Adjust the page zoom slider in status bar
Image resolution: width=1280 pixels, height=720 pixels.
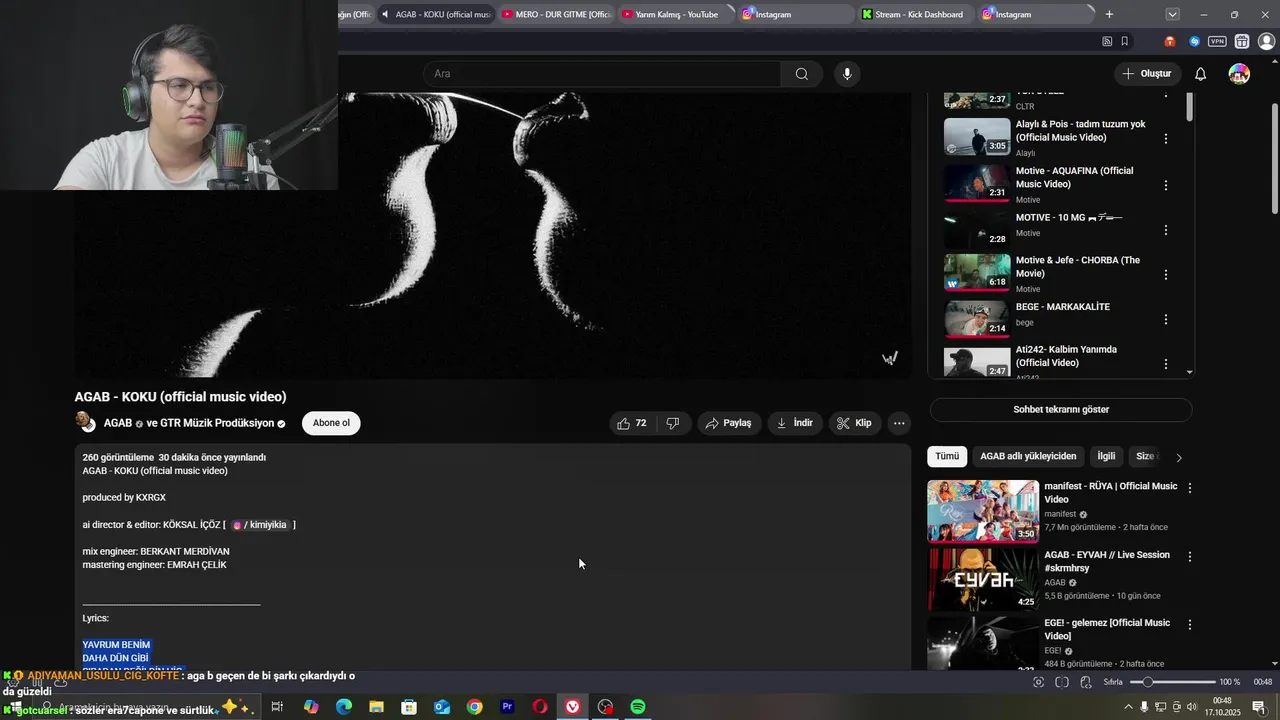click(1172, 682)
